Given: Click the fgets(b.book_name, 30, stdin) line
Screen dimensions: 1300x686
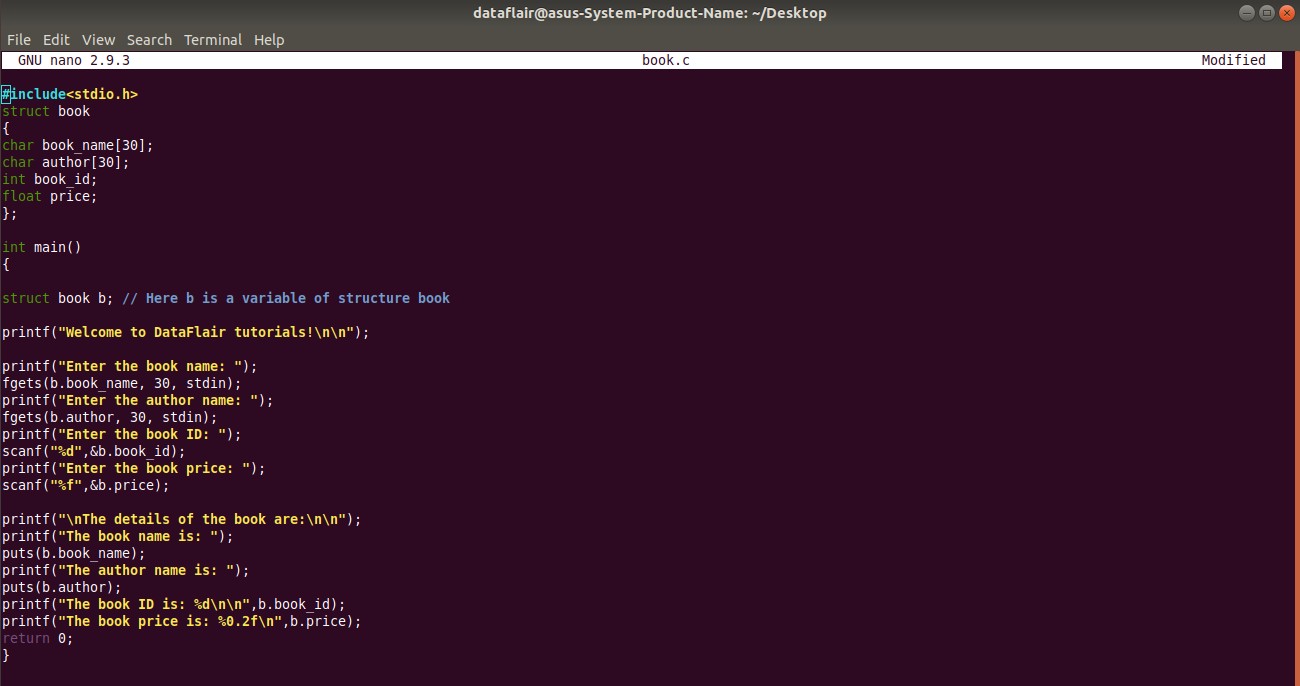Looking at the screenshot, I should (122, 383).
